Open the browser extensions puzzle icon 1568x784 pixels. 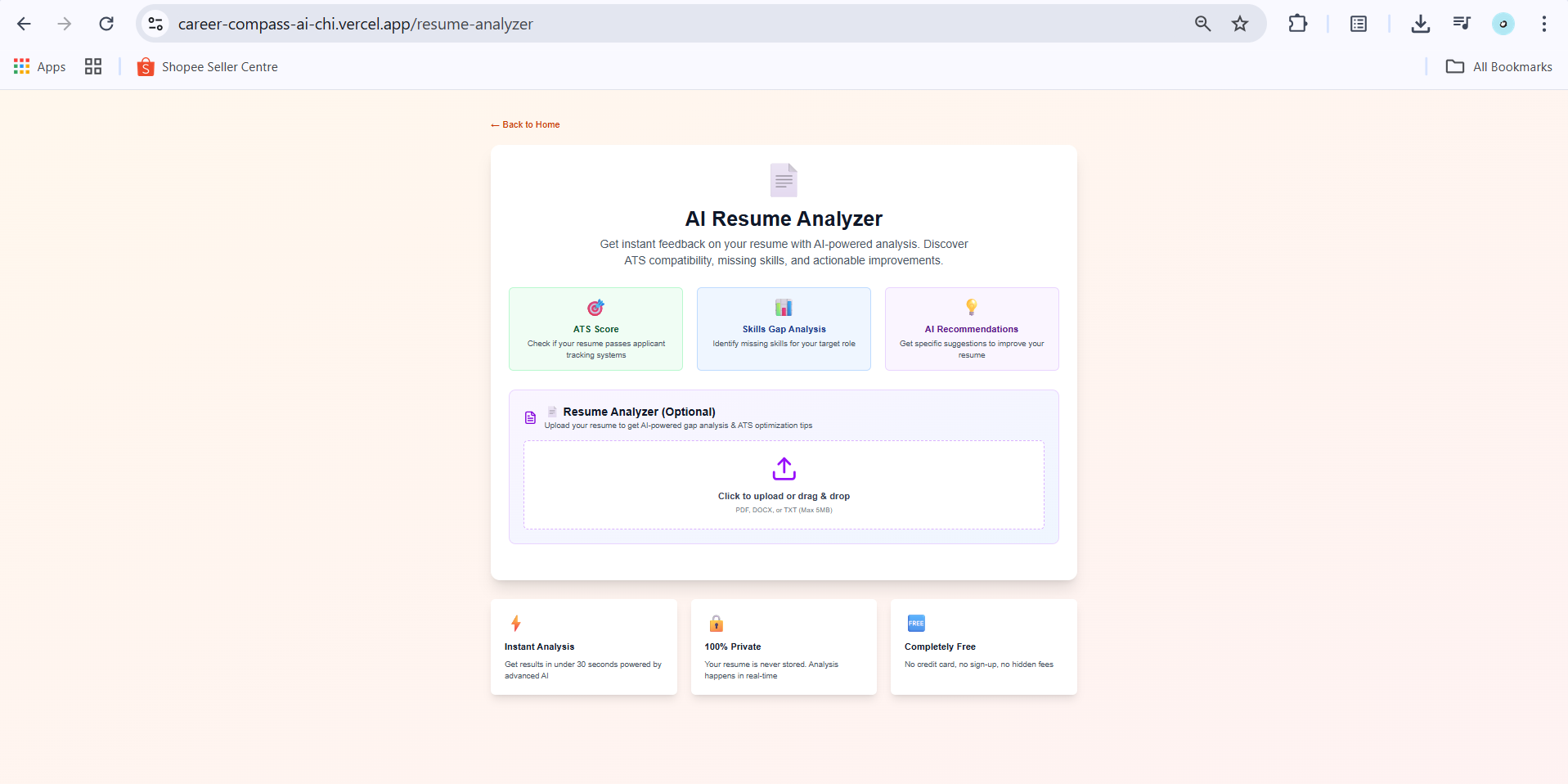pos(1297,24)
